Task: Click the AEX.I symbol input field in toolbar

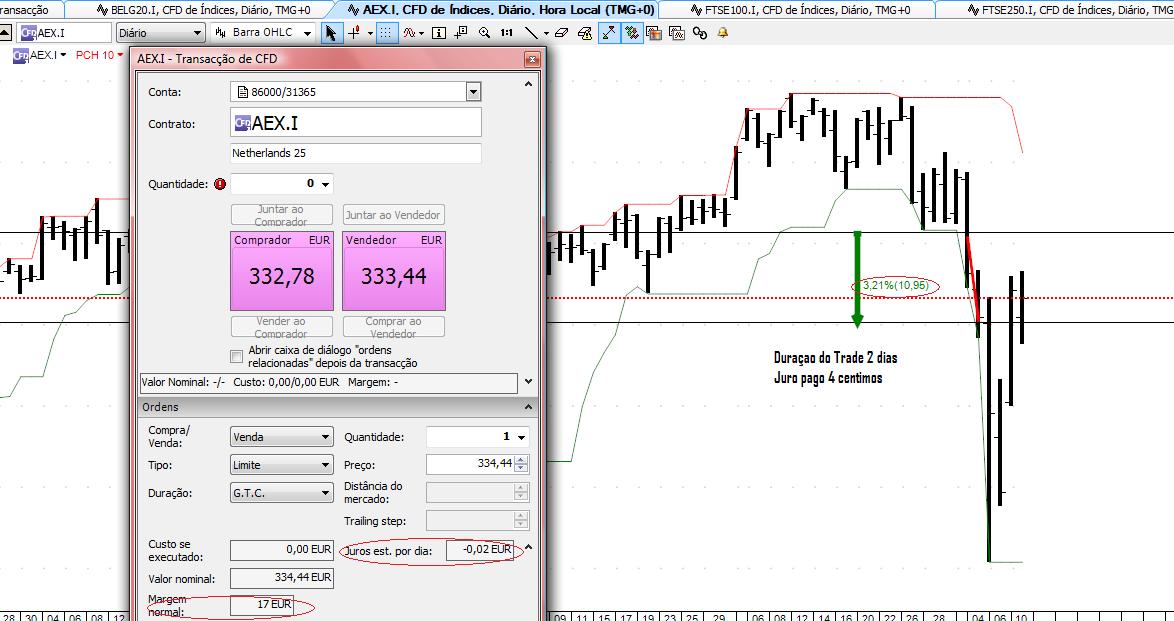Action: (x=64, y=33)
